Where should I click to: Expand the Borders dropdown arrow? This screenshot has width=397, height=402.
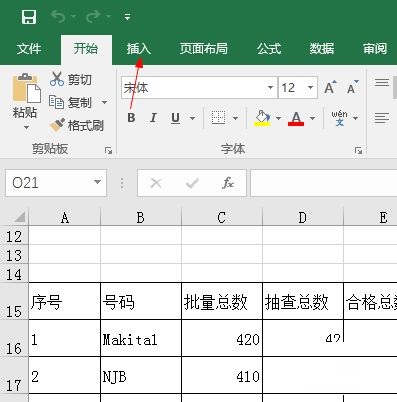[x=235, y=118]
